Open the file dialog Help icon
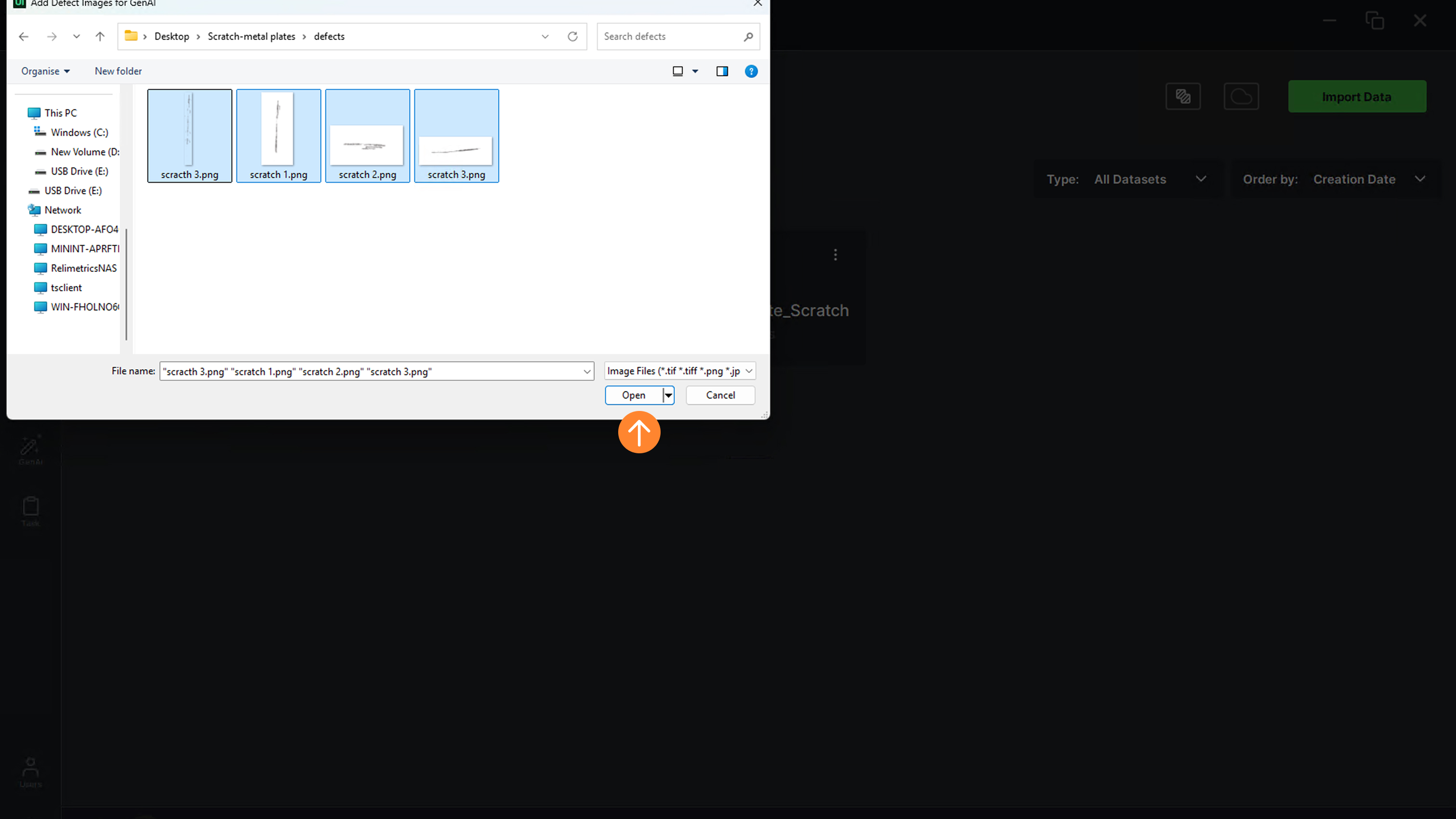 click(x=751, y=71)
